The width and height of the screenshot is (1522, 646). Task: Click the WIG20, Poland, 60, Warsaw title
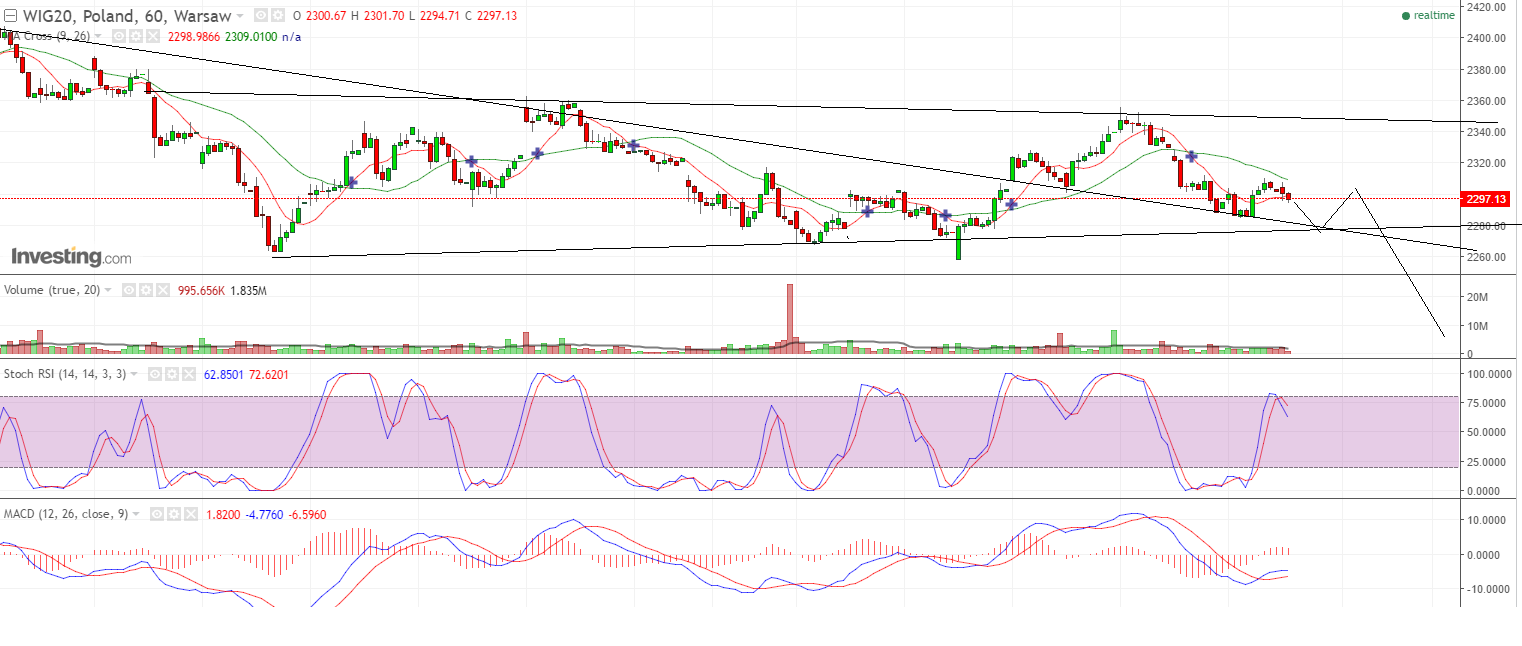pos(127,16)
